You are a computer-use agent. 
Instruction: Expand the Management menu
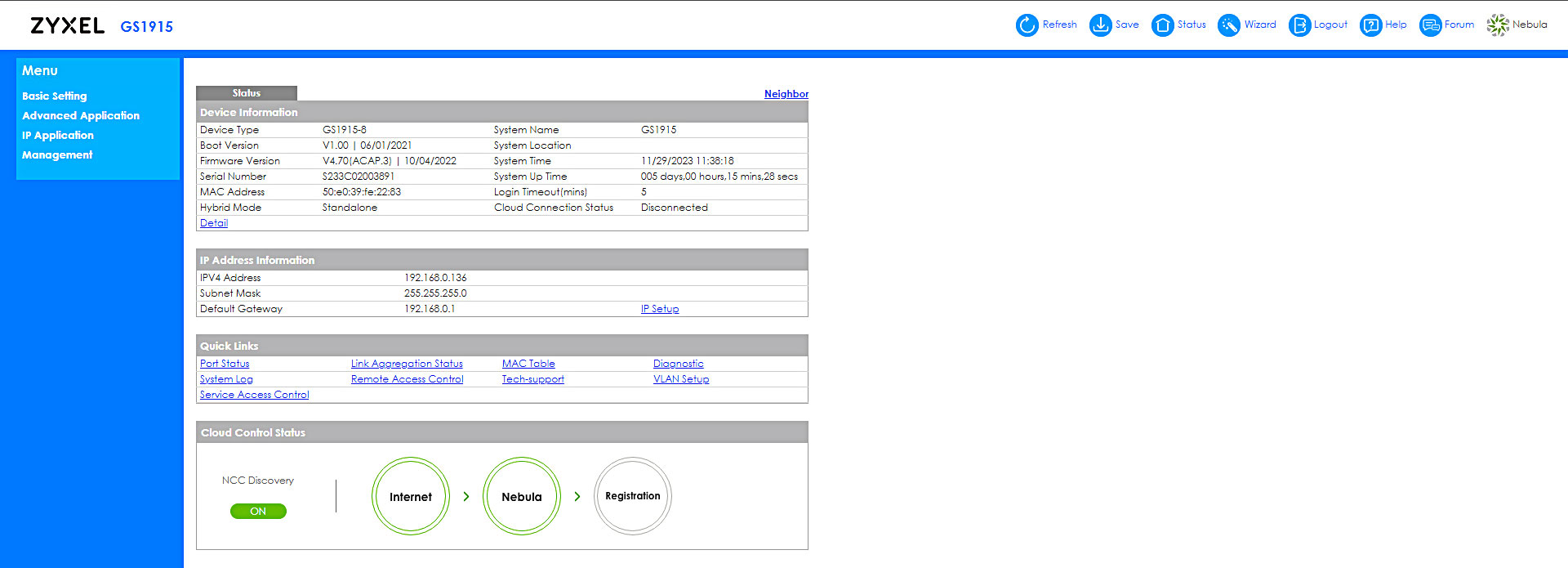point(57,154)
